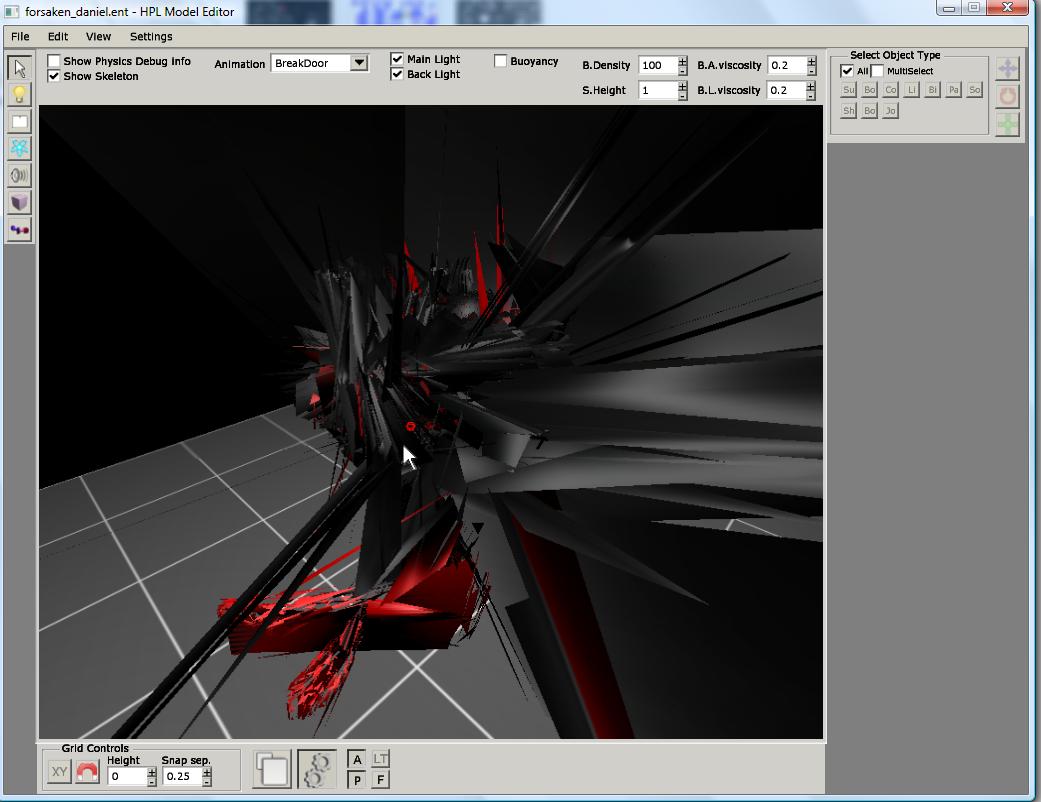Open the Settings menu
The height and width of the screenshot is (802, 1041).
[x=151, y=36]
